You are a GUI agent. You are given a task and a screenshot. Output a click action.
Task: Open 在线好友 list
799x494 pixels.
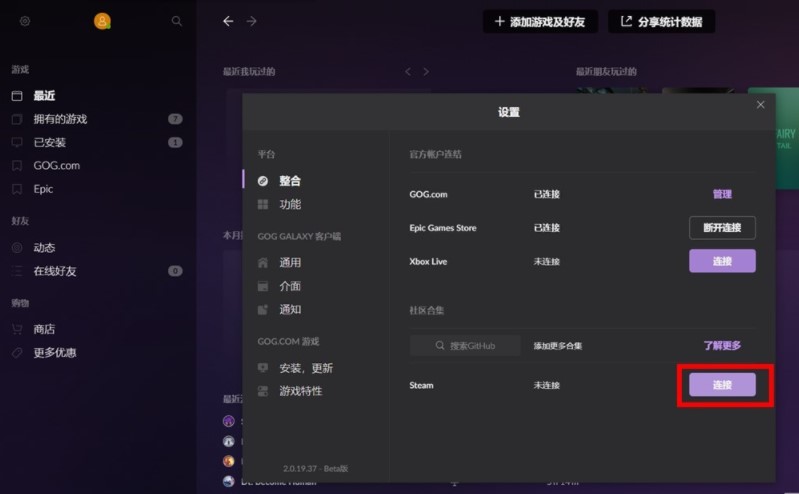click(55, 271)
